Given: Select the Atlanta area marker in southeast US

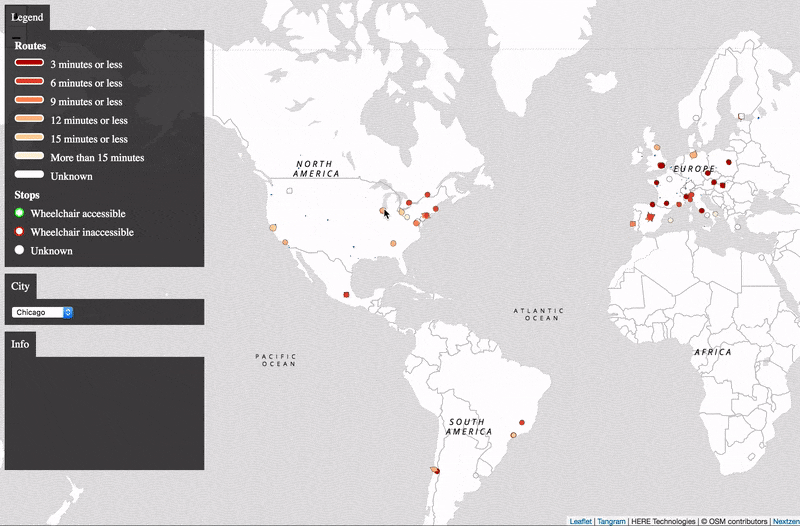Looking at the screenshot, I should point(393,243).
